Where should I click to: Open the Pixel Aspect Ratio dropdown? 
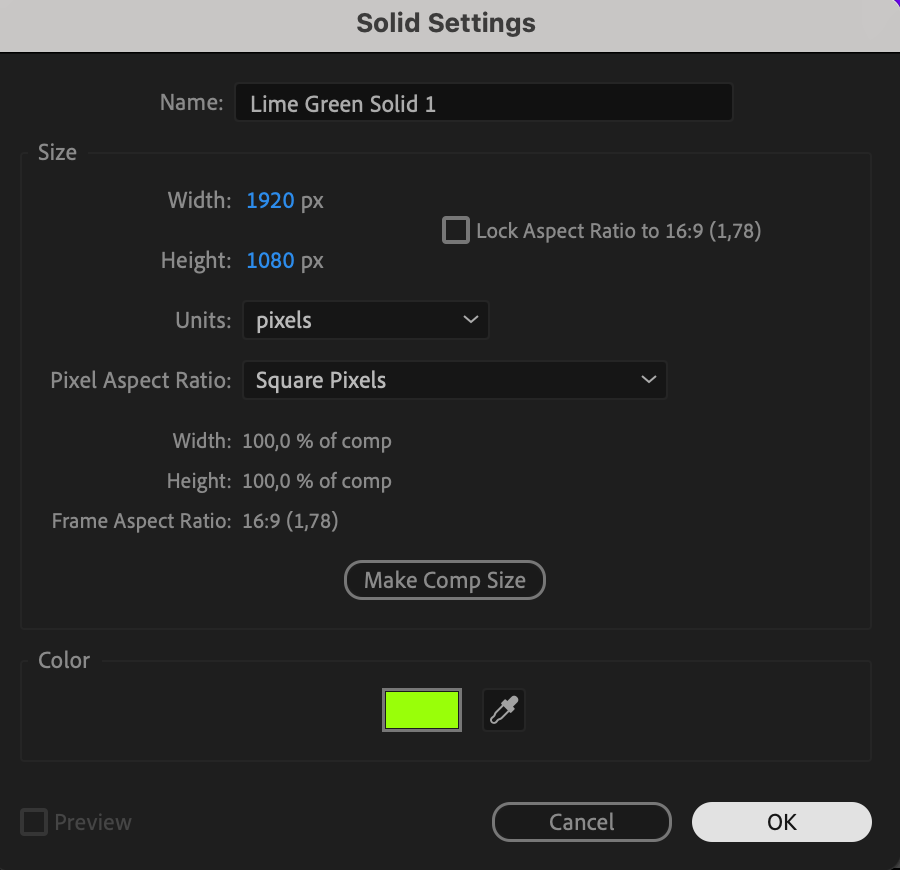tap(454, 381)
